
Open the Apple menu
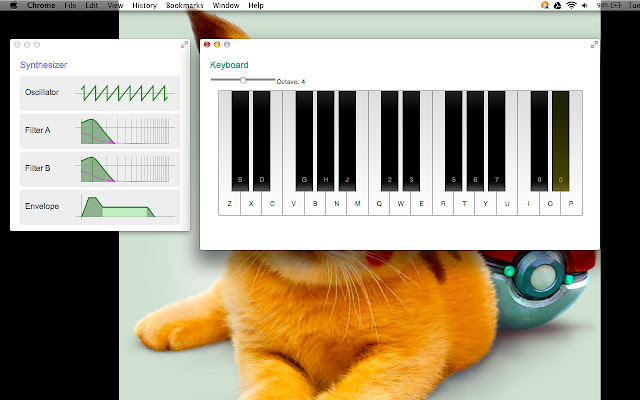[13, 5]
